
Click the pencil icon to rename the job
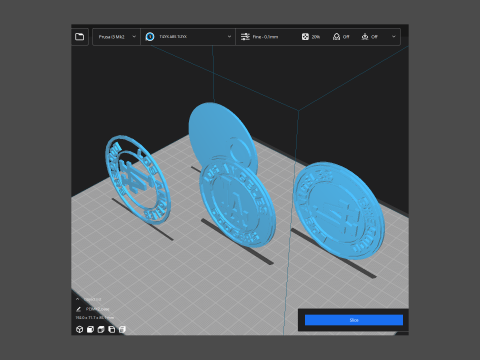click(79, 309)
